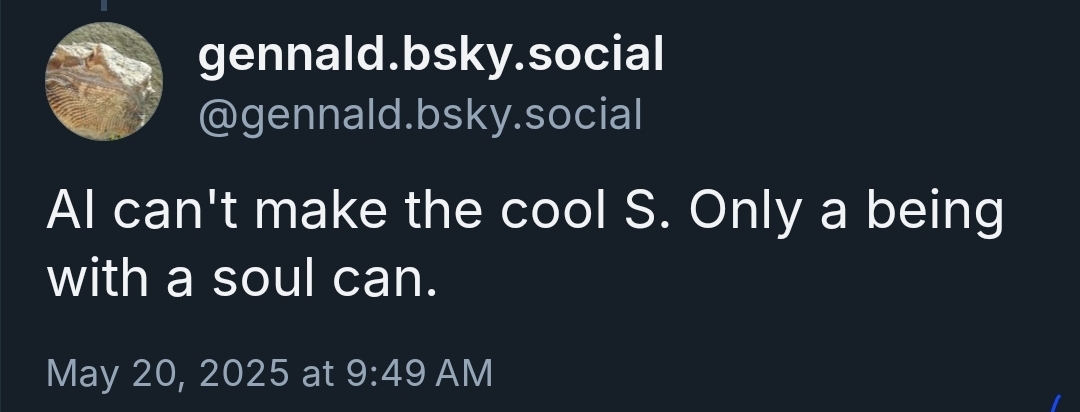
Task: Open the @gennald.bsky.social handle link
Action: click(420, 115)
